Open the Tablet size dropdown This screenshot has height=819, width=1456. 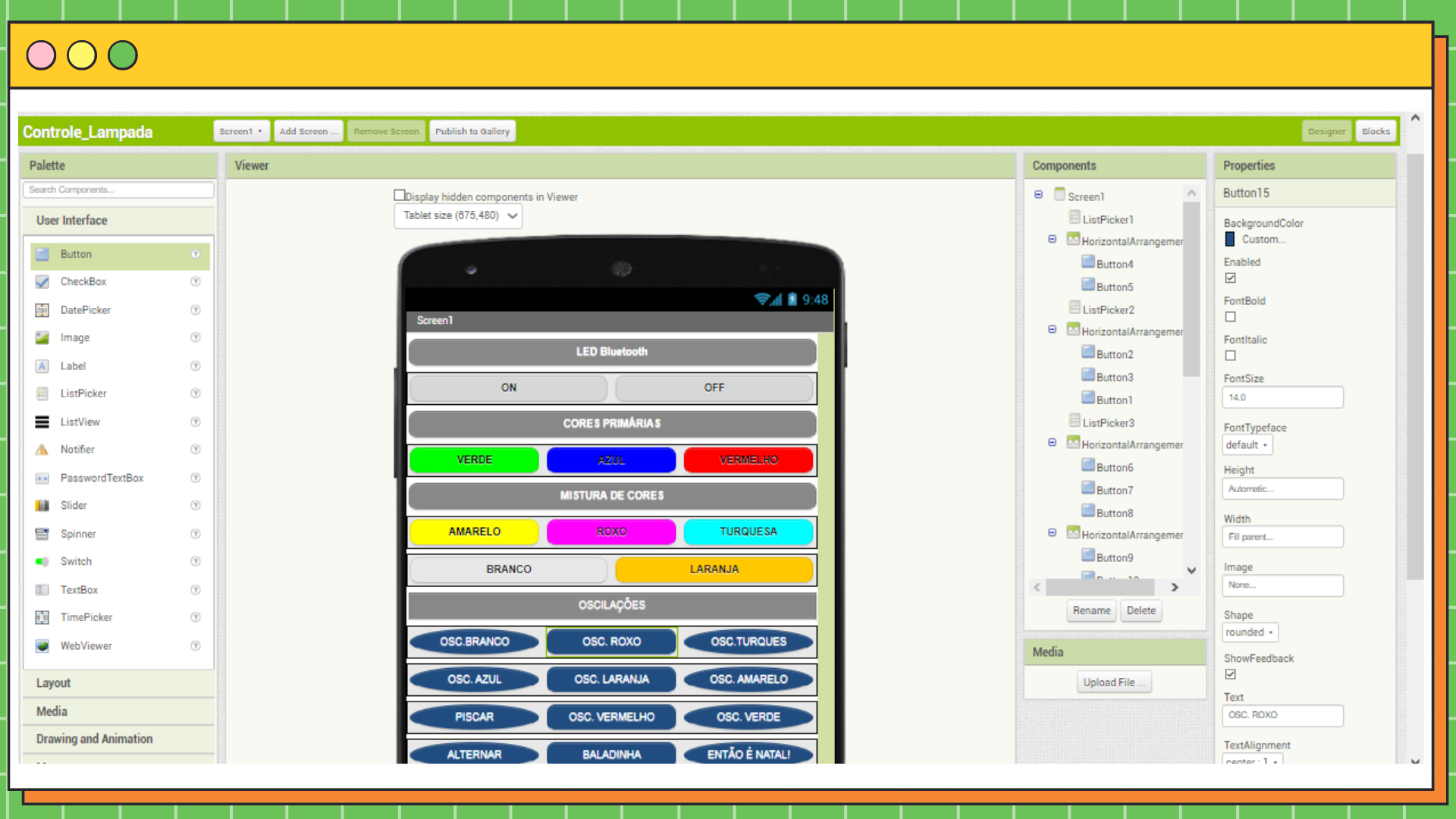(x=458, y=216)
